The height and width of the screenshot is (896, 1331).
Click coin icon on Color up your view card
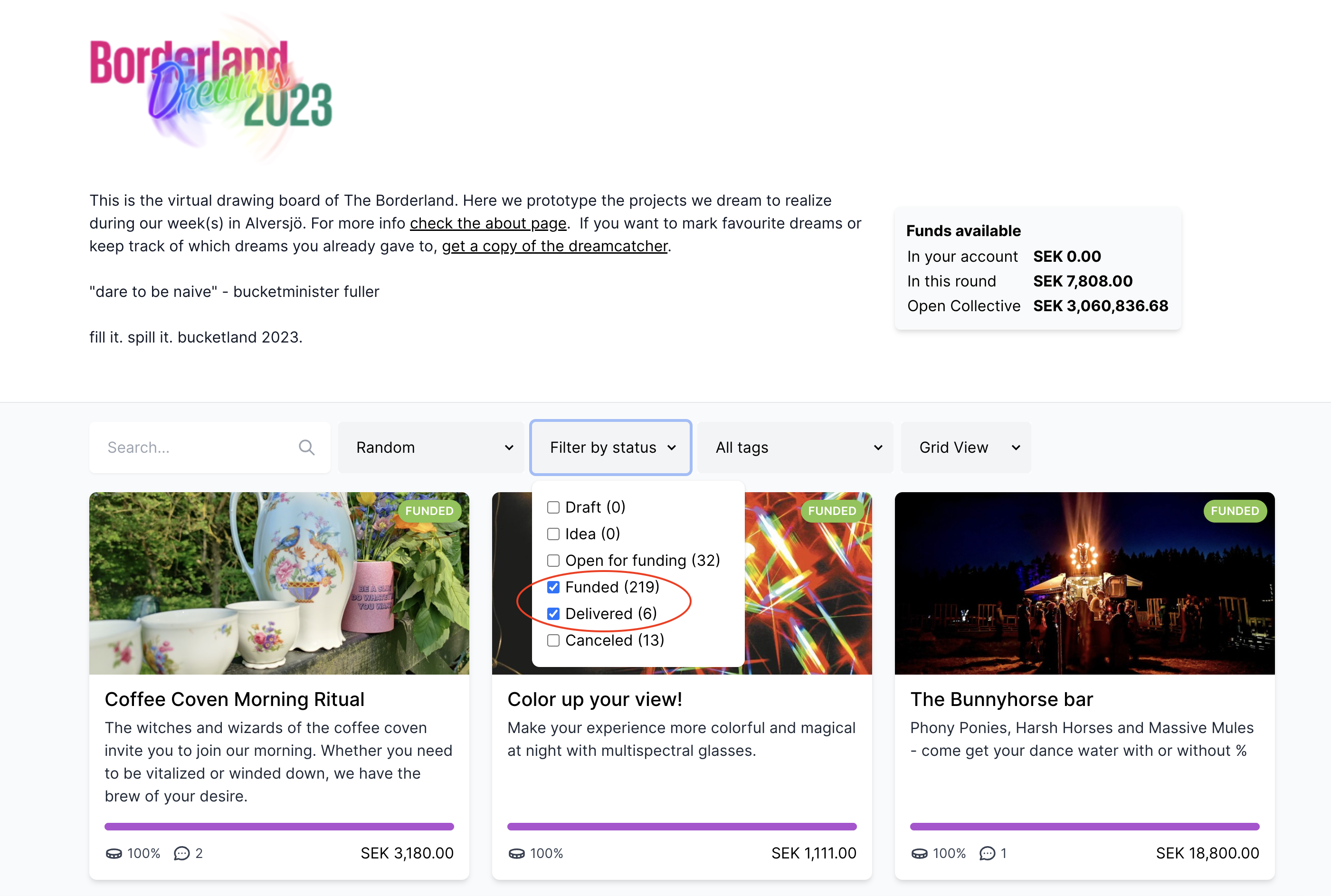516,853
